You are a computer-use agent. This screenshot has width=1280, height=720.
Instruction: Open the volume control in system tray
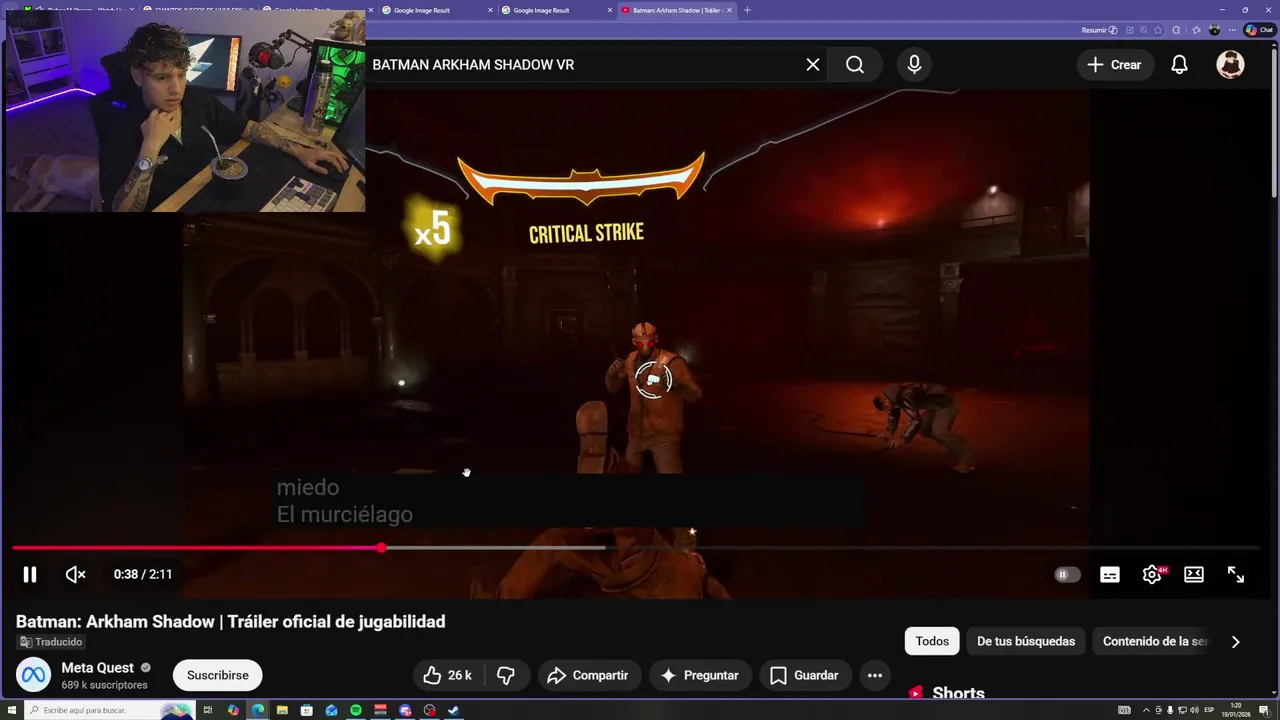(x=1194, y=710)
